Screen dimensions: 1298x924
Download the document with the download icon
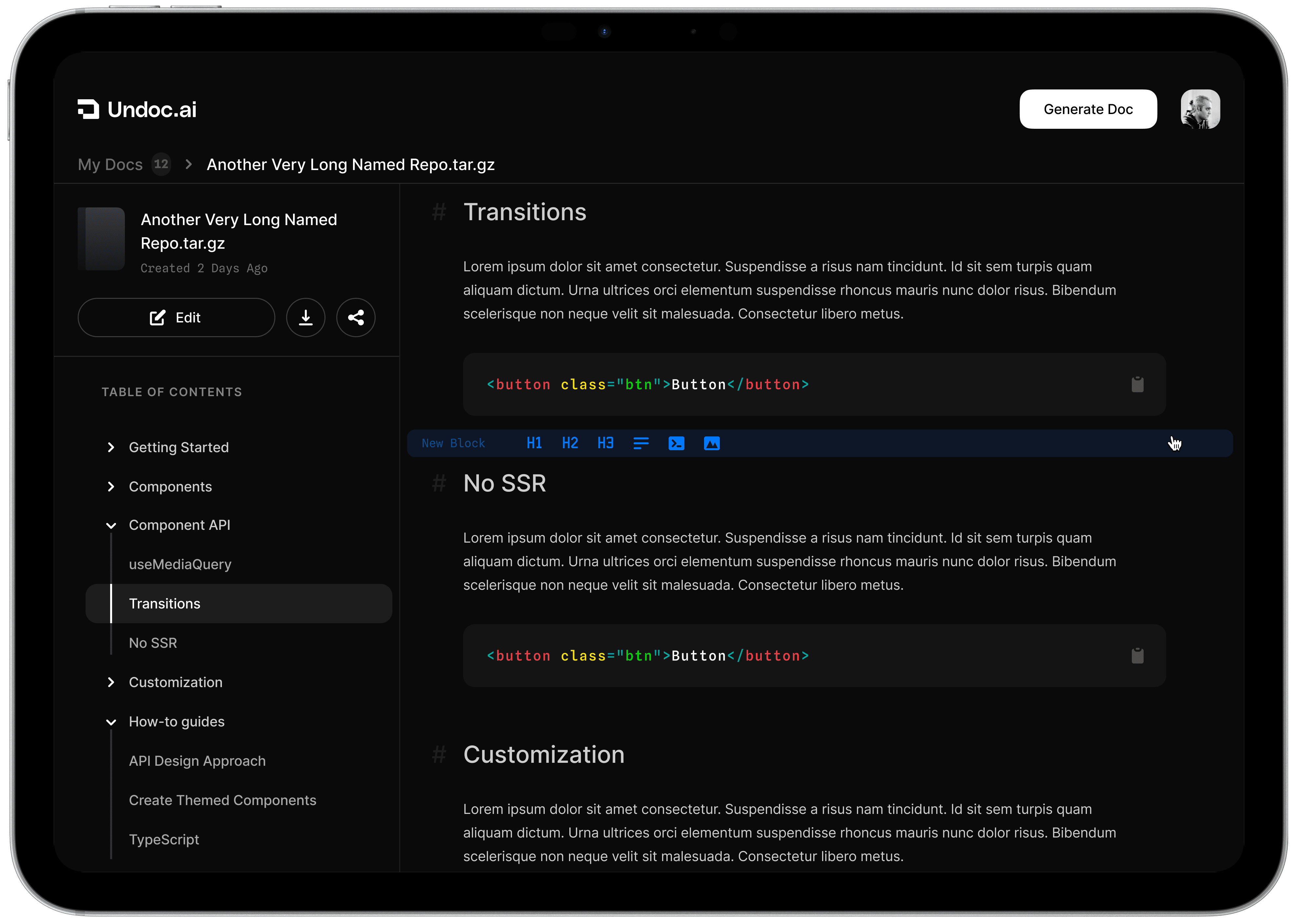[x=305, y=318]
